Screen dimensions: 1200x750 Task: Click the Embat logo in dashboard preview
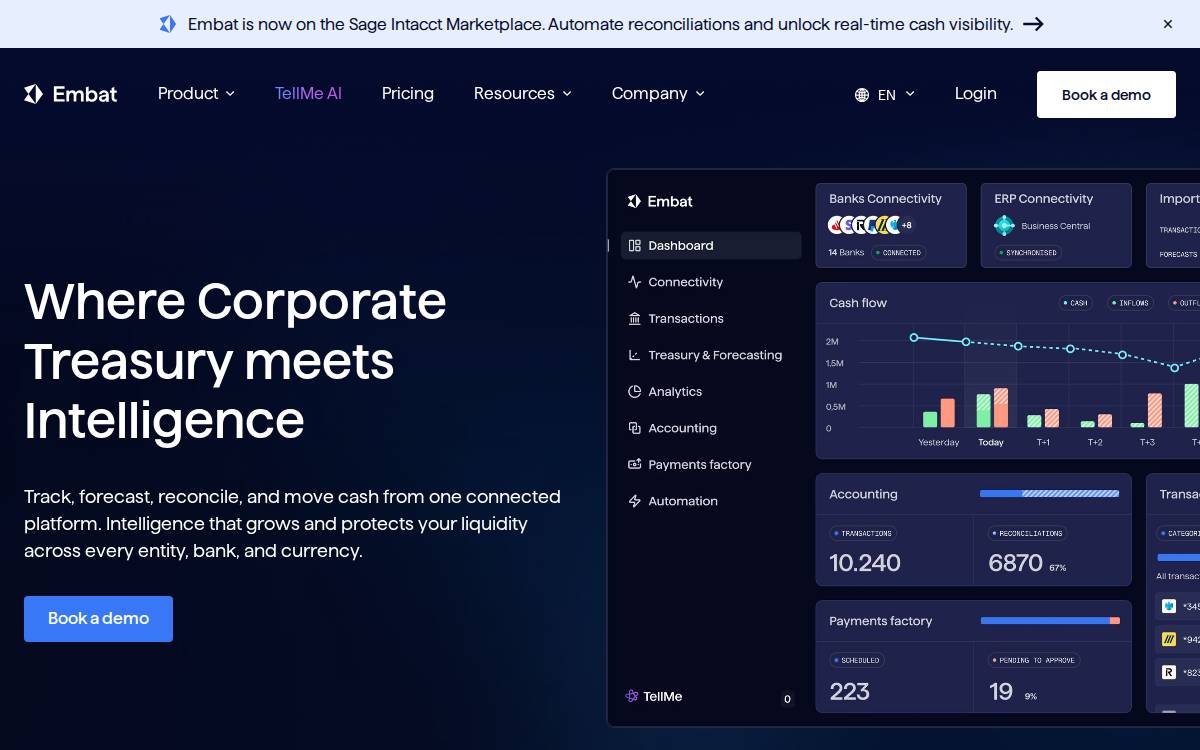[x=660, y=201]
